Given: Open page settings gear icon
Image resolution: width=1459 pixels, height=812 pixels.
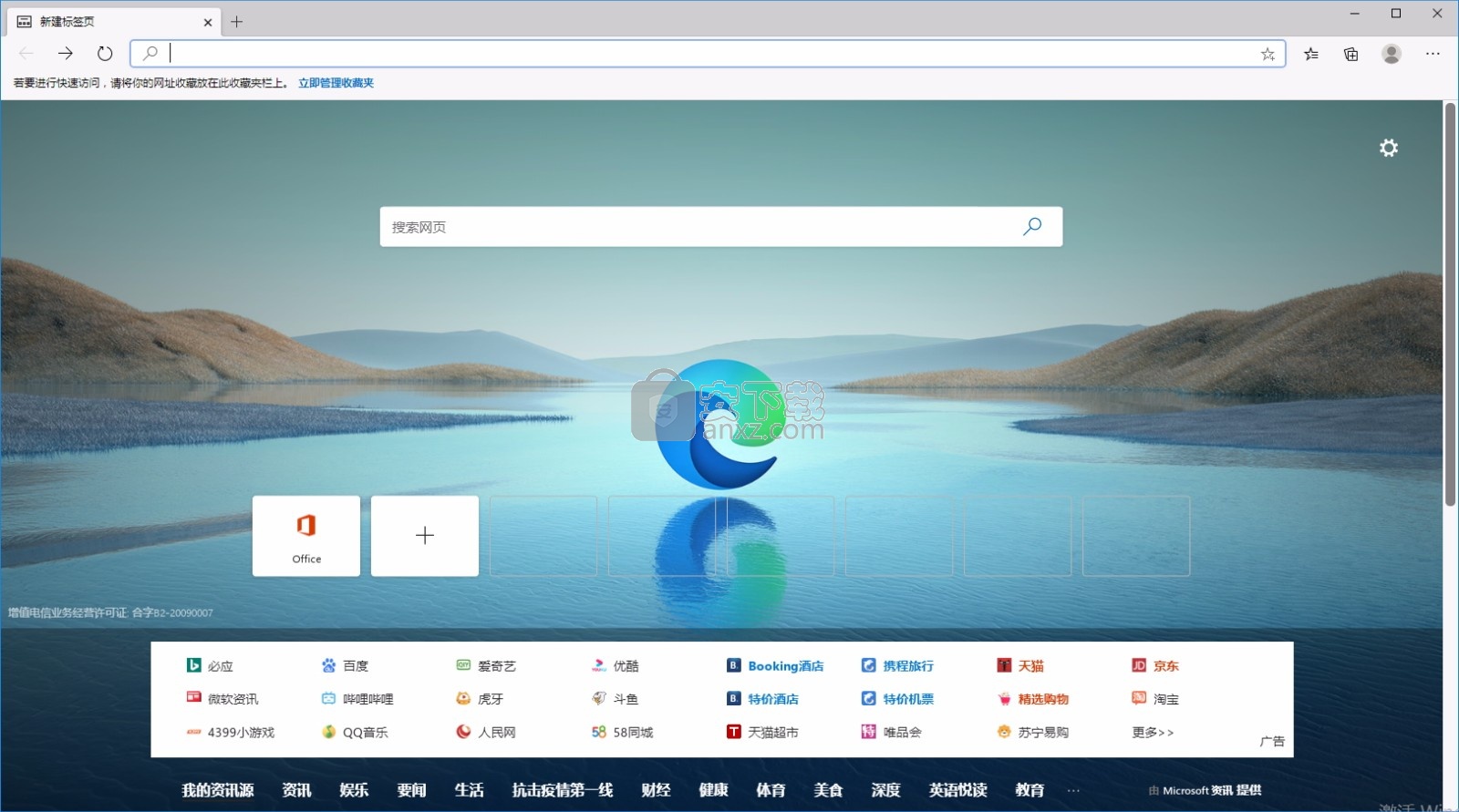Looking at the screenshot, I should click(x=1389, y=148).
